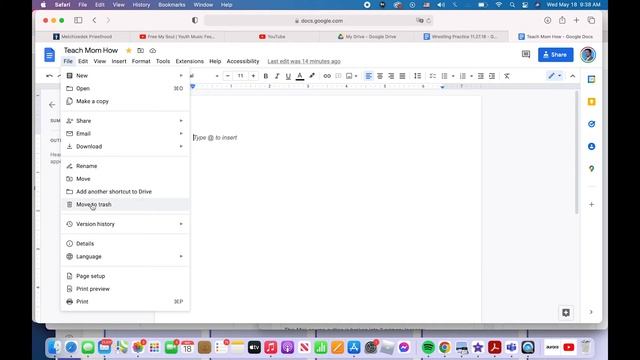Viewport: 640px width, 360px height.
Task: Increase font size with plus
Action: [253, 76]
